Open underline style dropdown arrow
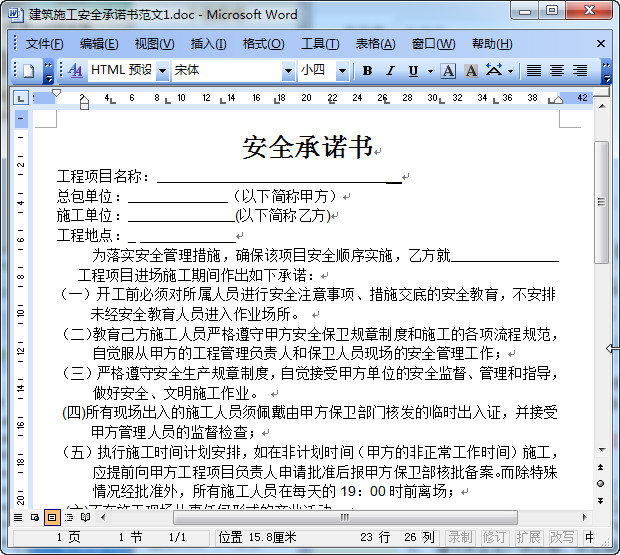This screenshot has height=555, width=620. [x=431, y=71]
